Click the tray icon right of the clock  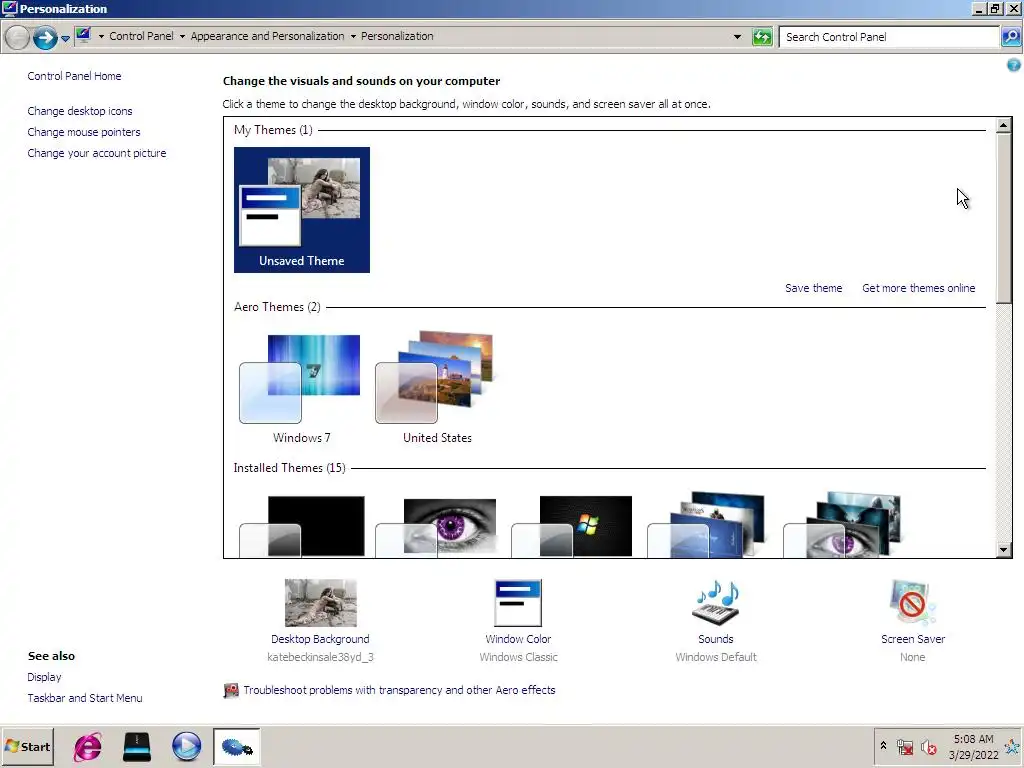(x=1014, y=746)
